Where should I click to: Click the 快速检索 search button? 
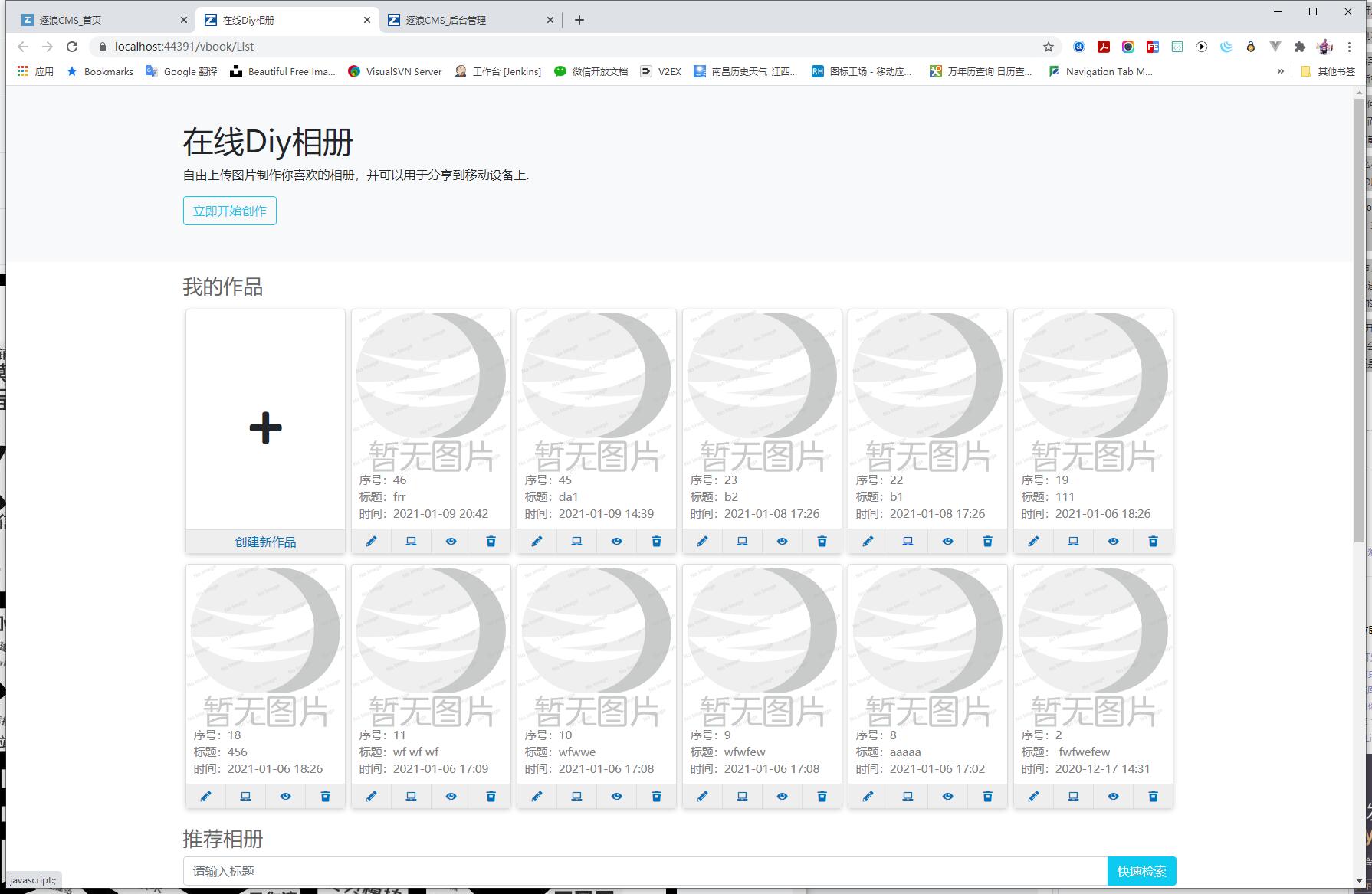point(1141,871)
